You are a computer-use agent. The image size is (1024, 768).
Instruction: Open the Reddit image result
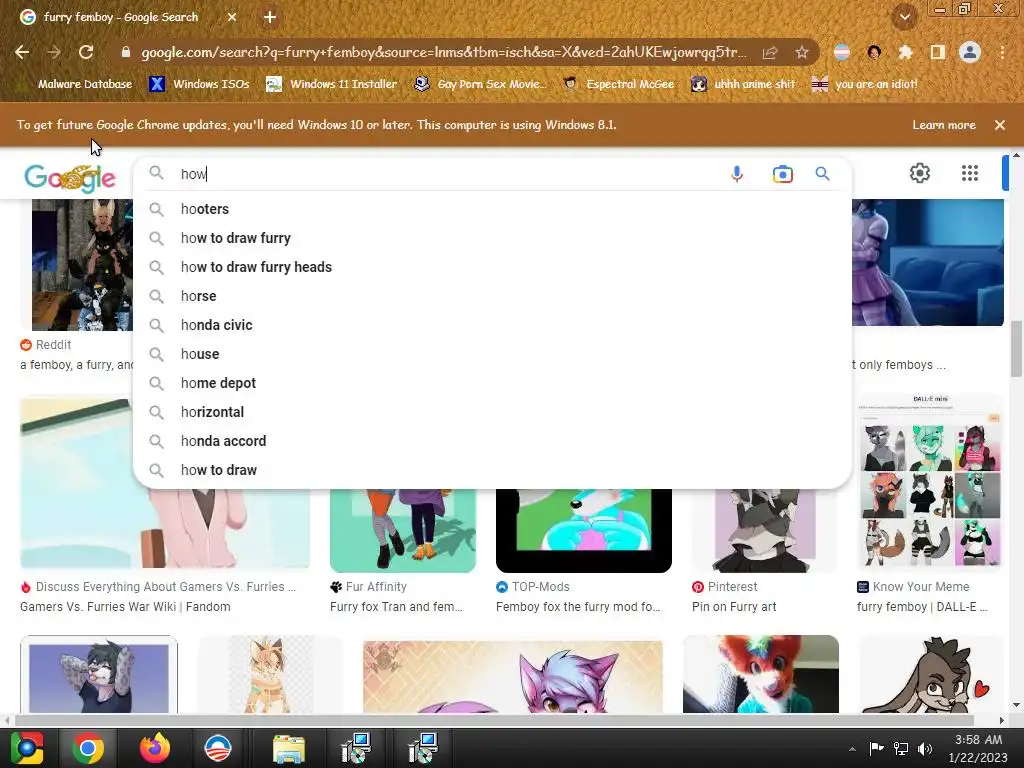click(x=82, y=264)
